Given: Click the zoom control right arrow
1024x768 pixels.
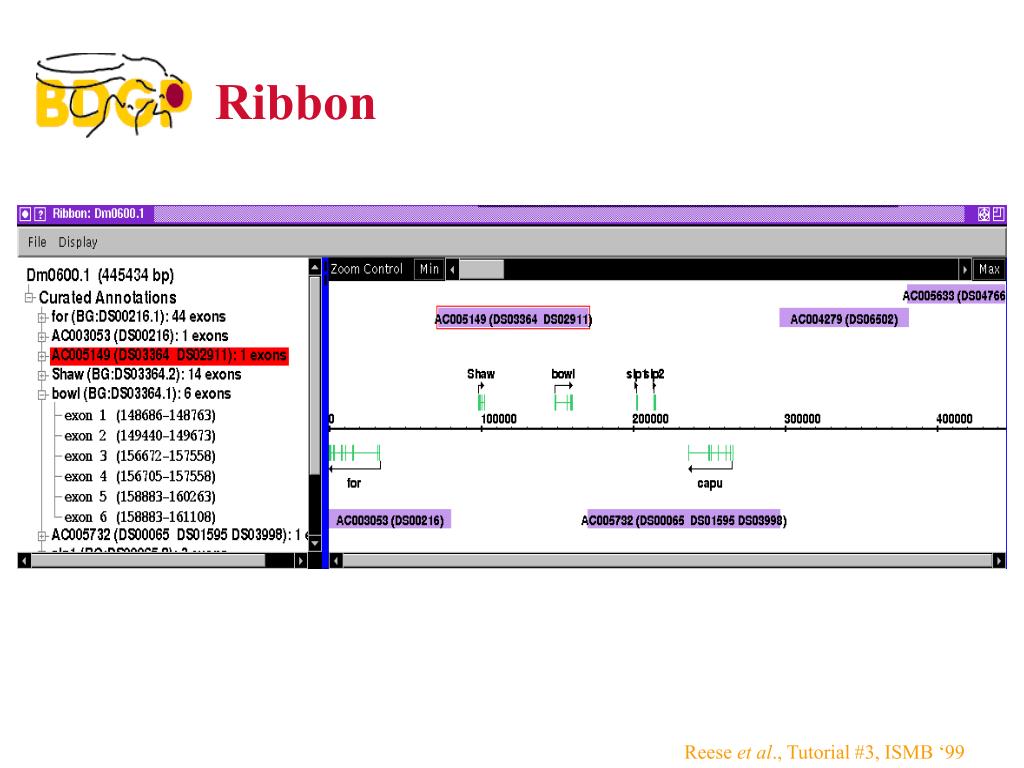Looking at the screenshot, I should (964, 269).
